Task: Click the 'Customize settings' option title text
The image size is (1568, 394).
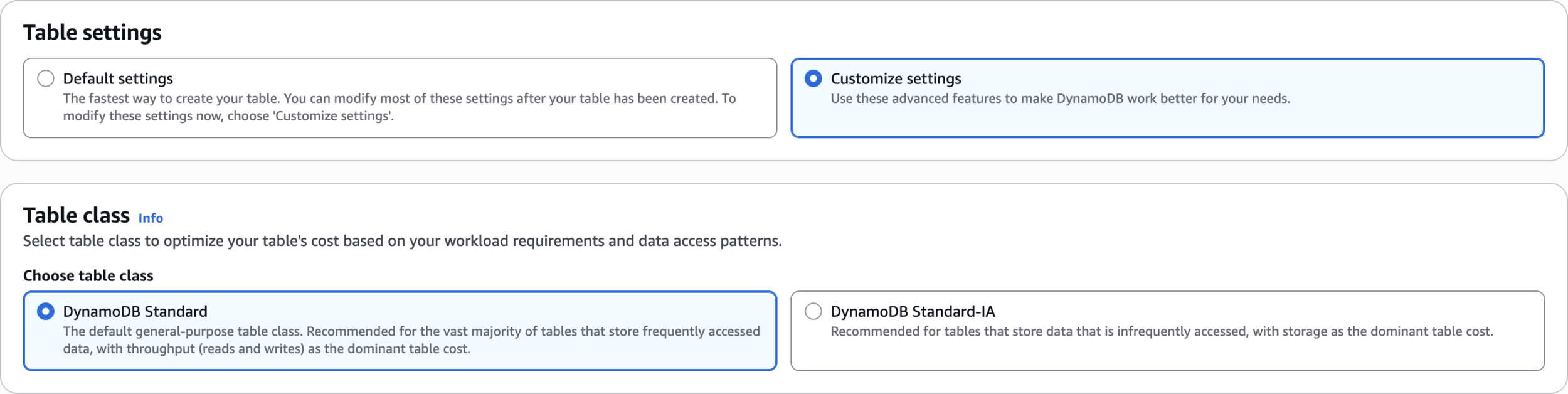Action: coord(896,78)
